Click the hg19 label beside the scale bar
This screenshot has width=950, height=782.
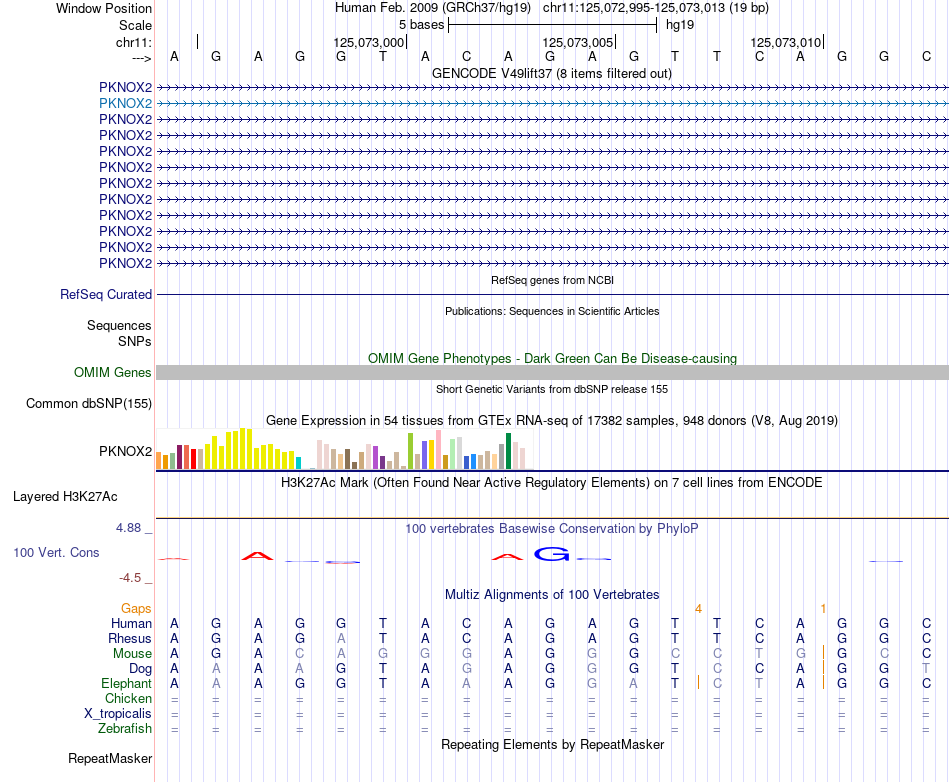coord(680,25)
